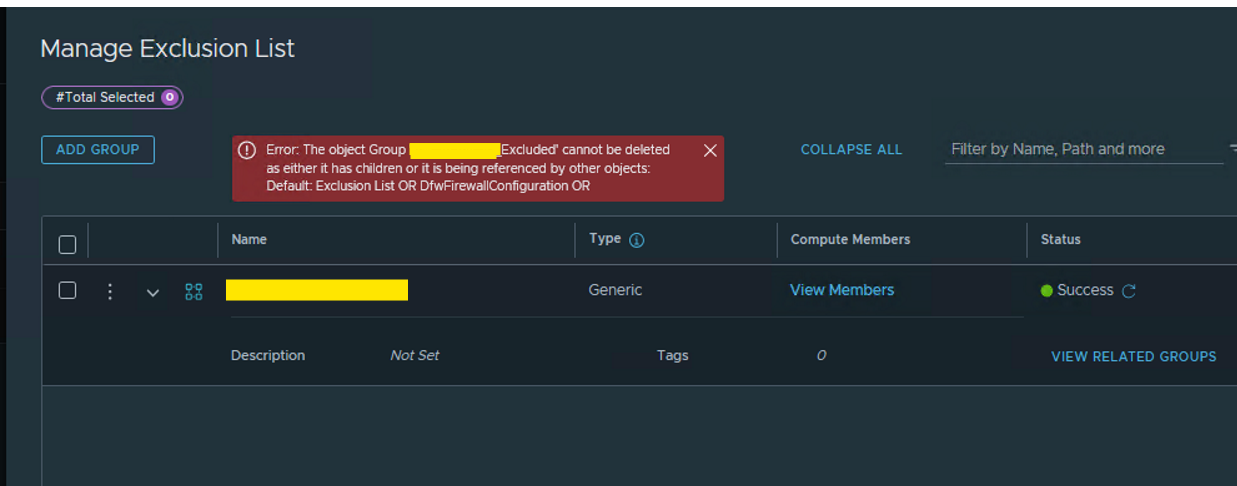1237x486 pixels.
Task: Open View Members link for the group
Action: tap(842, 290)
